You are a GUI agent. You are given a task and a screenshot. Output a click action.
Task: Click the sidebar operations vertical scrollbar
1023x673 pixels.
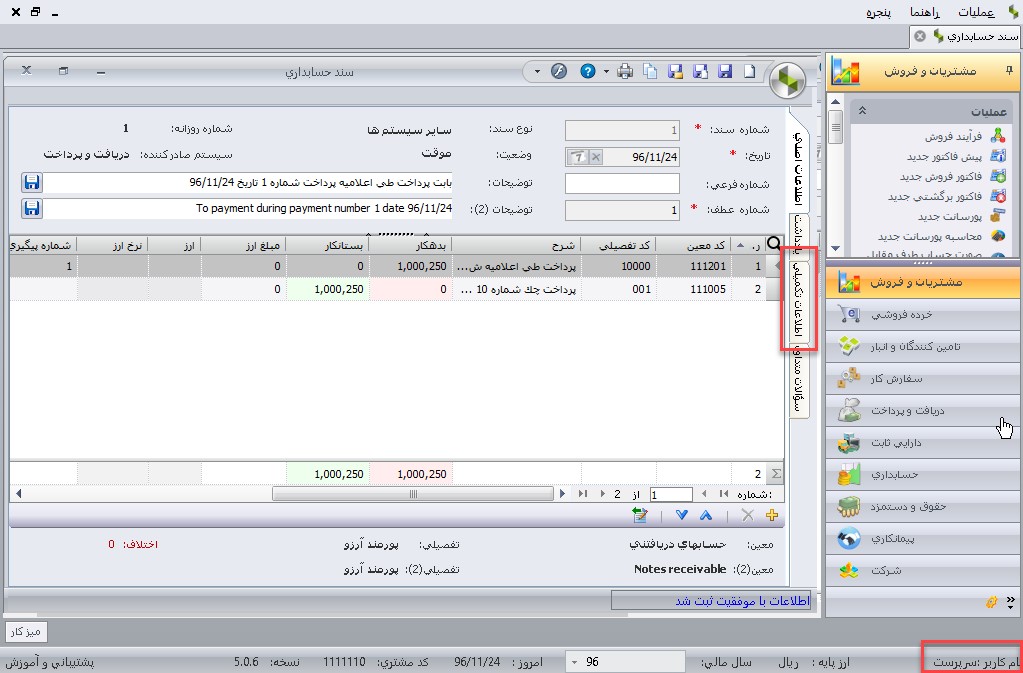(x=835, y=127)
